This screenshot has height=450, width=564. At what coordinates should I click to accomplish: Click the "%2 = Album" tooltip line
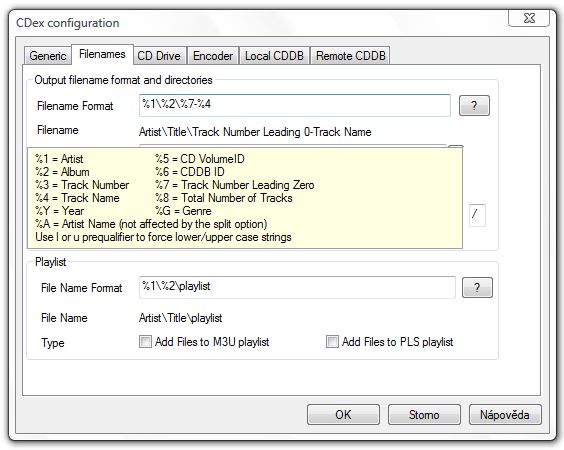coord(62,172)
